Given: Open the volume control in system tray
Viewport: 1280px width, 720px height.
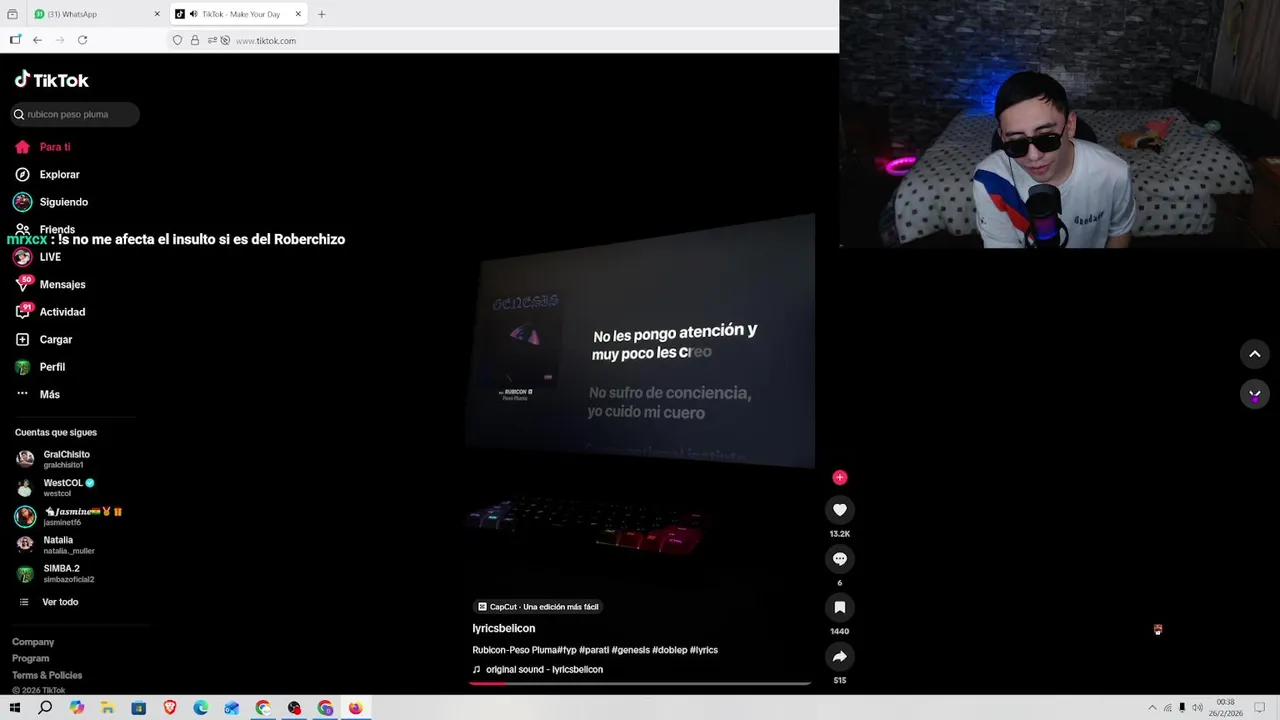Looking at the screenshot, I should pyautogui.click(x=1197, y=708).
